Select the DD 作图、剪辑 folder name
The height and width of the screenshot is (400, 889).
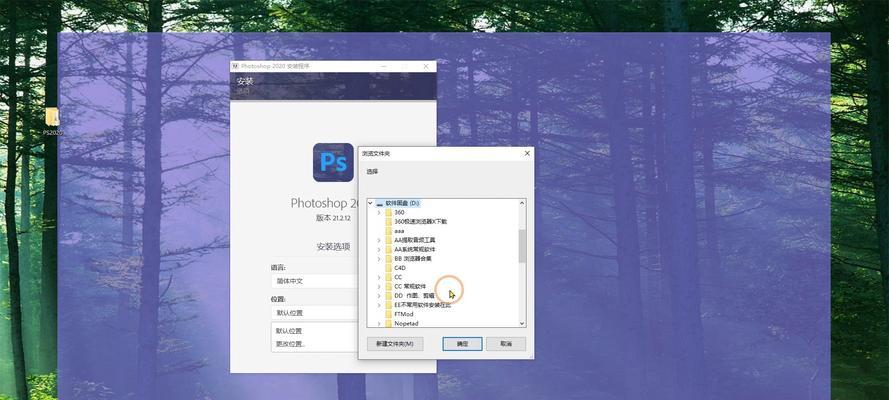(x=414, y=295)
